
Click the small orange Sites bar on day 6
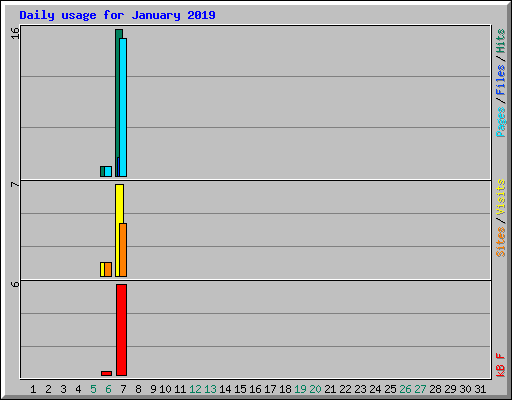(x=108, y=269)
